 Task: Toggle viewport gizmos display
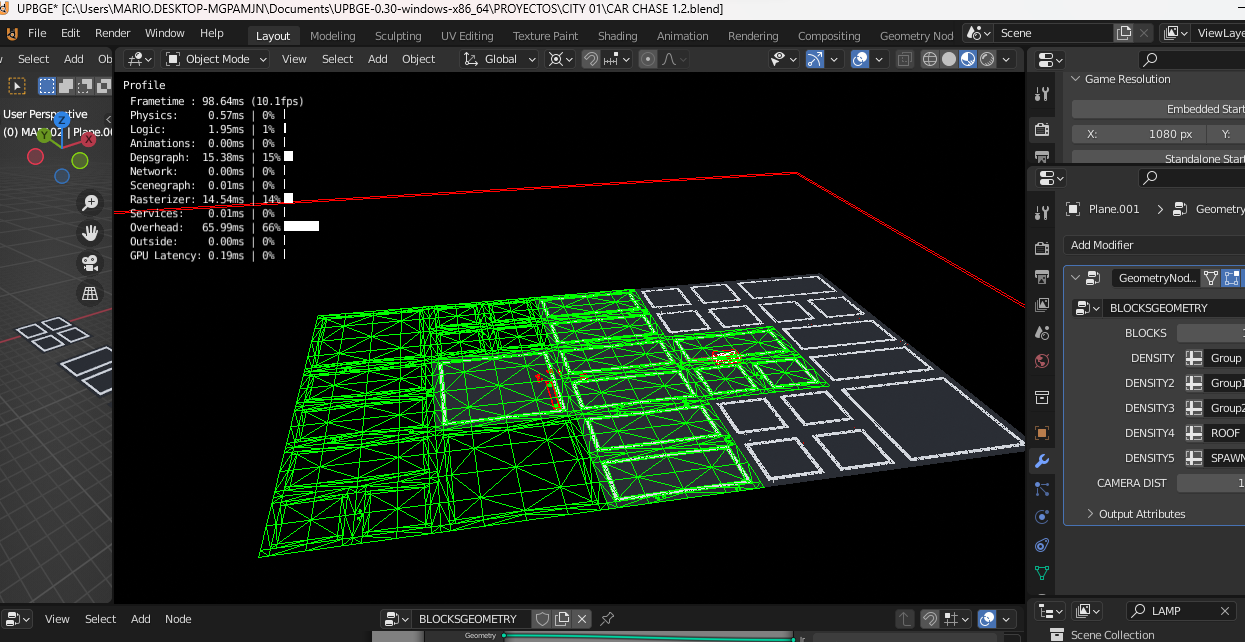[x=815, y=59]
